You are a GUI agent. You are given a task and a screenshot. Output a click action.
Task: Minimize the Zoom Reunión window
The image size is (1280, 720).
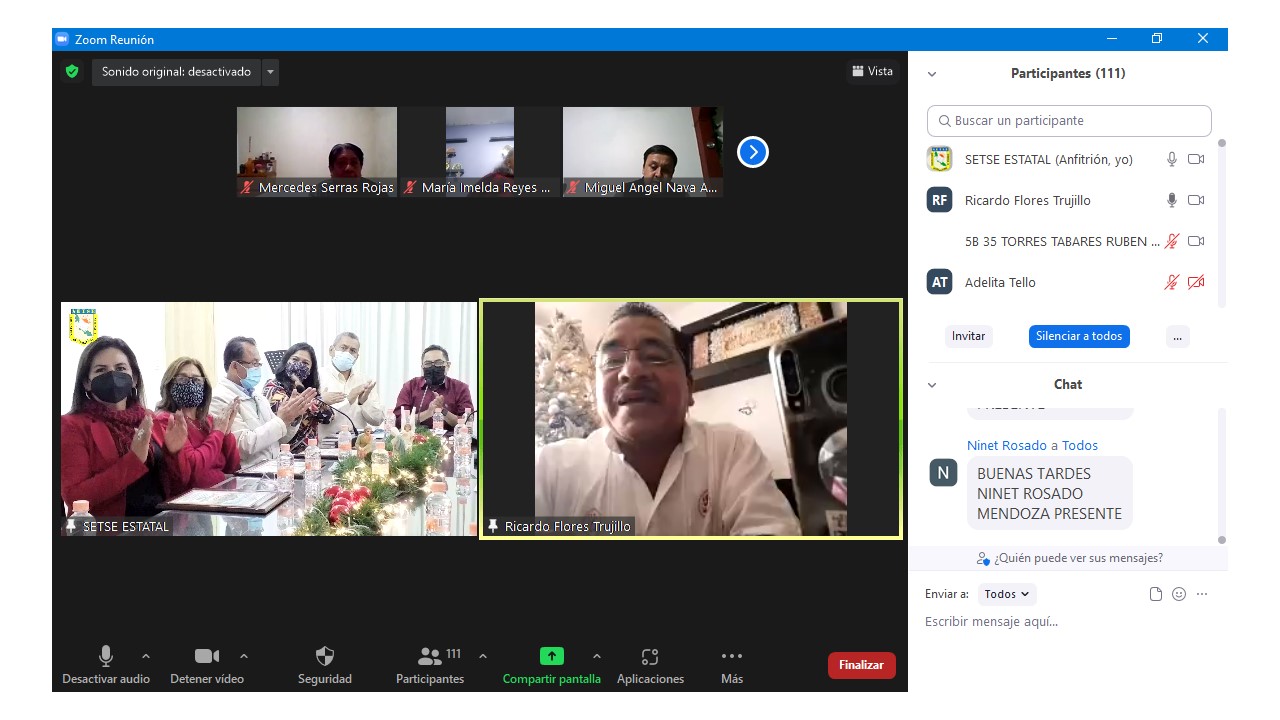pyautogui.click(x=1112, y=39)
